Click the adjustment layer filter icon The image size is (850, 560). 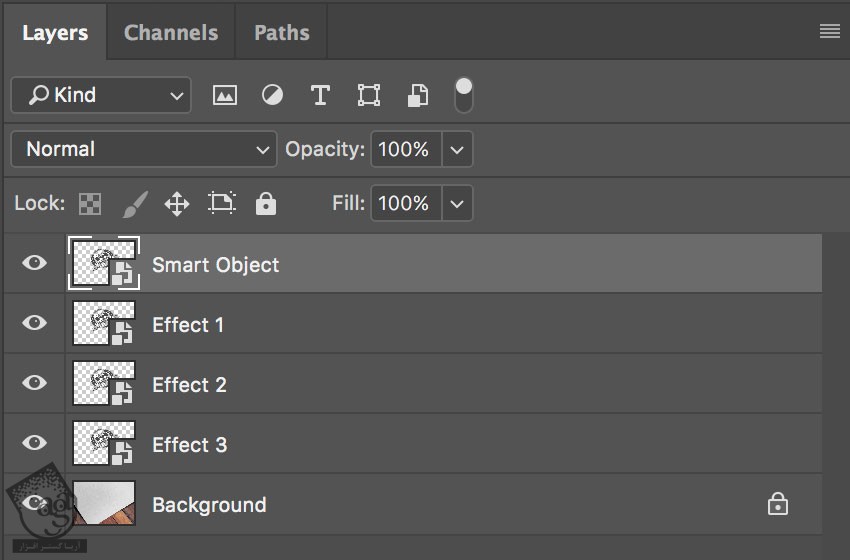point(272,95)
